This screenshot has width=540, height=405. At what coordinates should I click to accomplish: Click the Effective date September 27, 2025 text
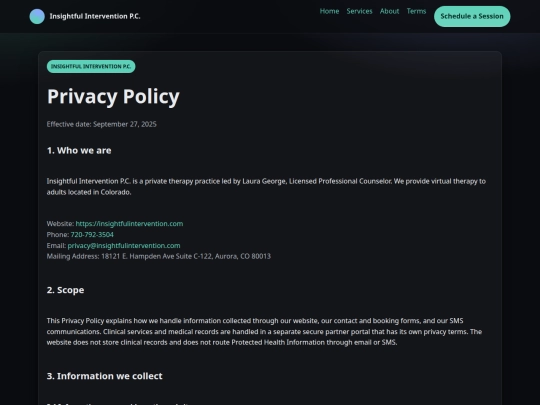[102, 124]
